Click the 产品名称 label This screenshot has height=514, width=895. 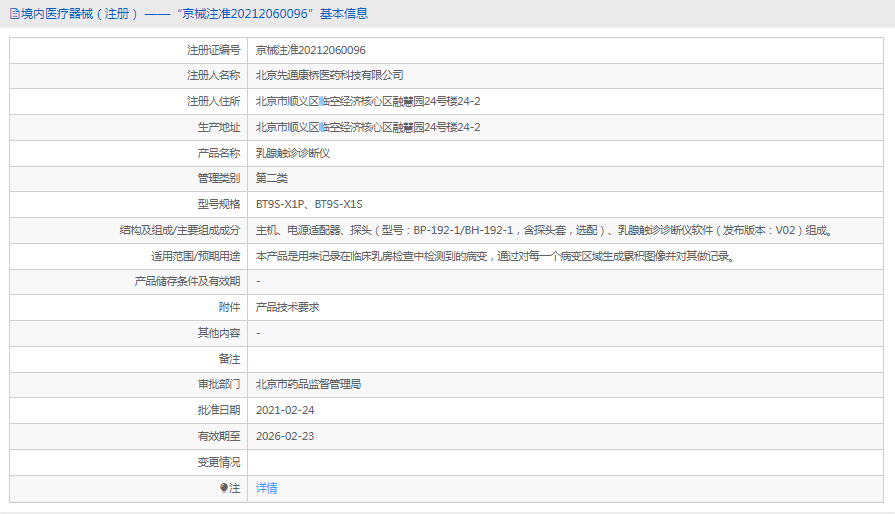click(x=219, y=153)
